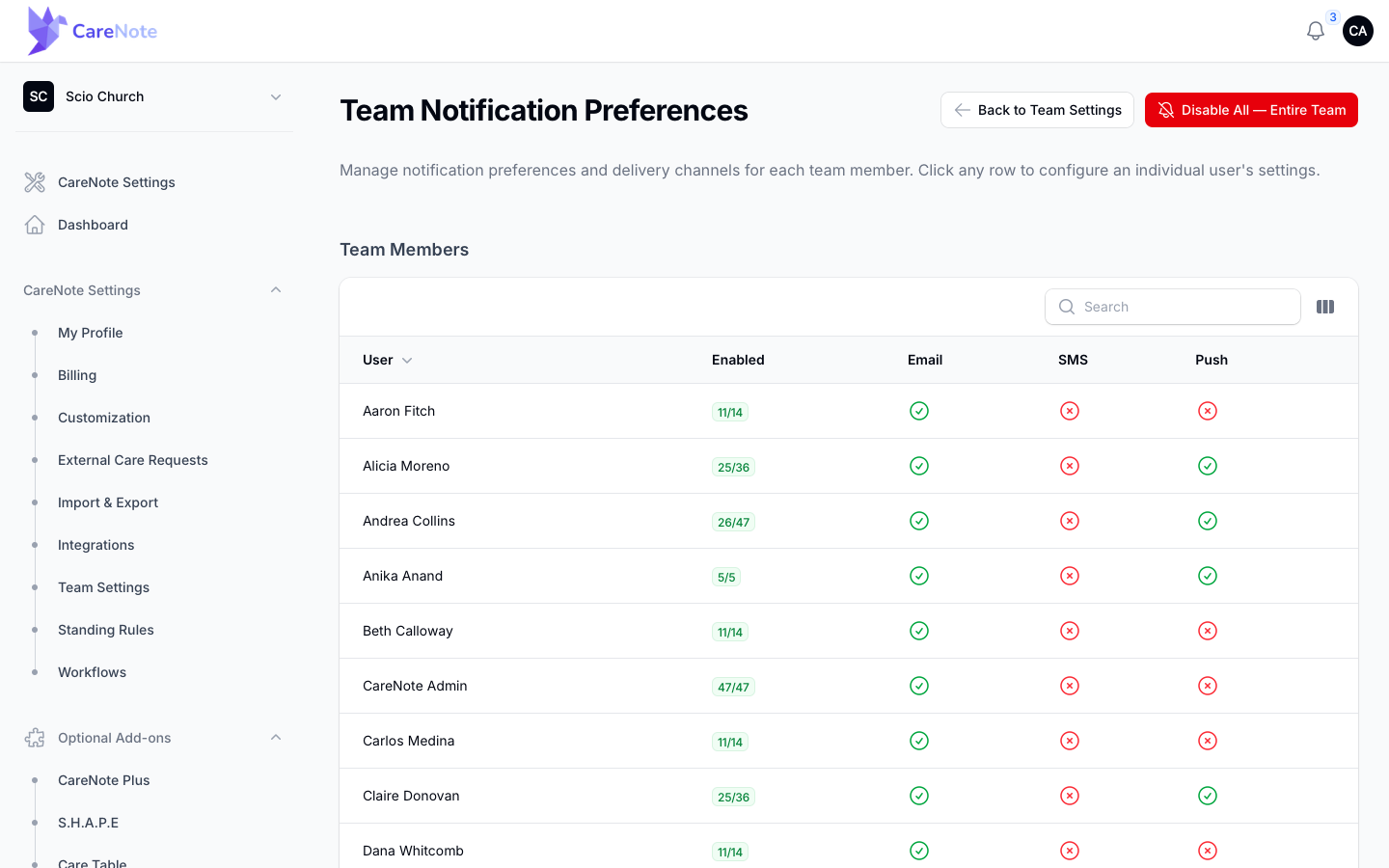Click Anika Anand's Push enabled icon
Screen dimensions: 1389x868
(x=1208, y=576)
